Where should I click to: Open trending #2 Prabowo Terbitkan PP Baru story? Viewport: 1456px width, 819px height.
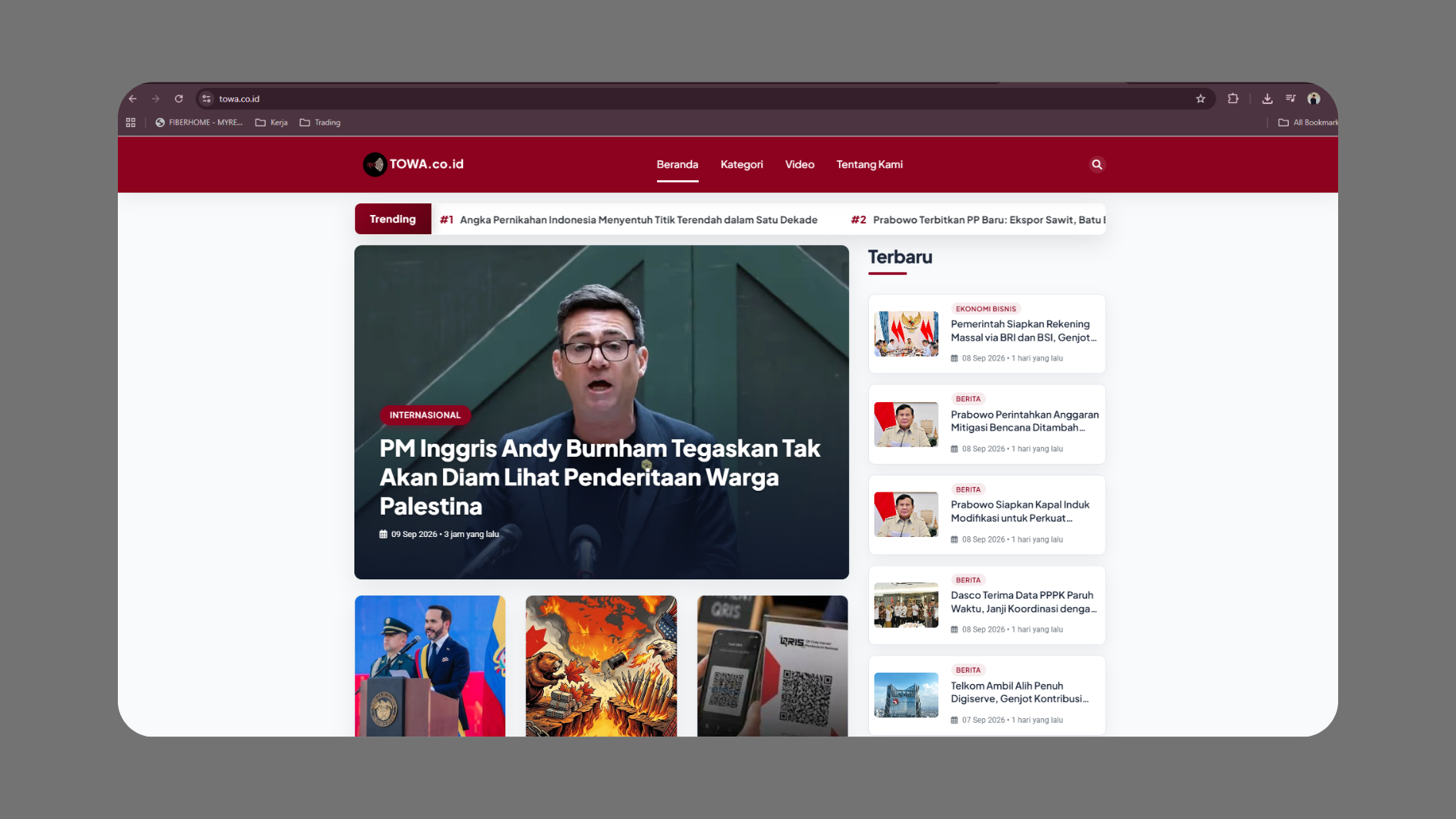978,220
